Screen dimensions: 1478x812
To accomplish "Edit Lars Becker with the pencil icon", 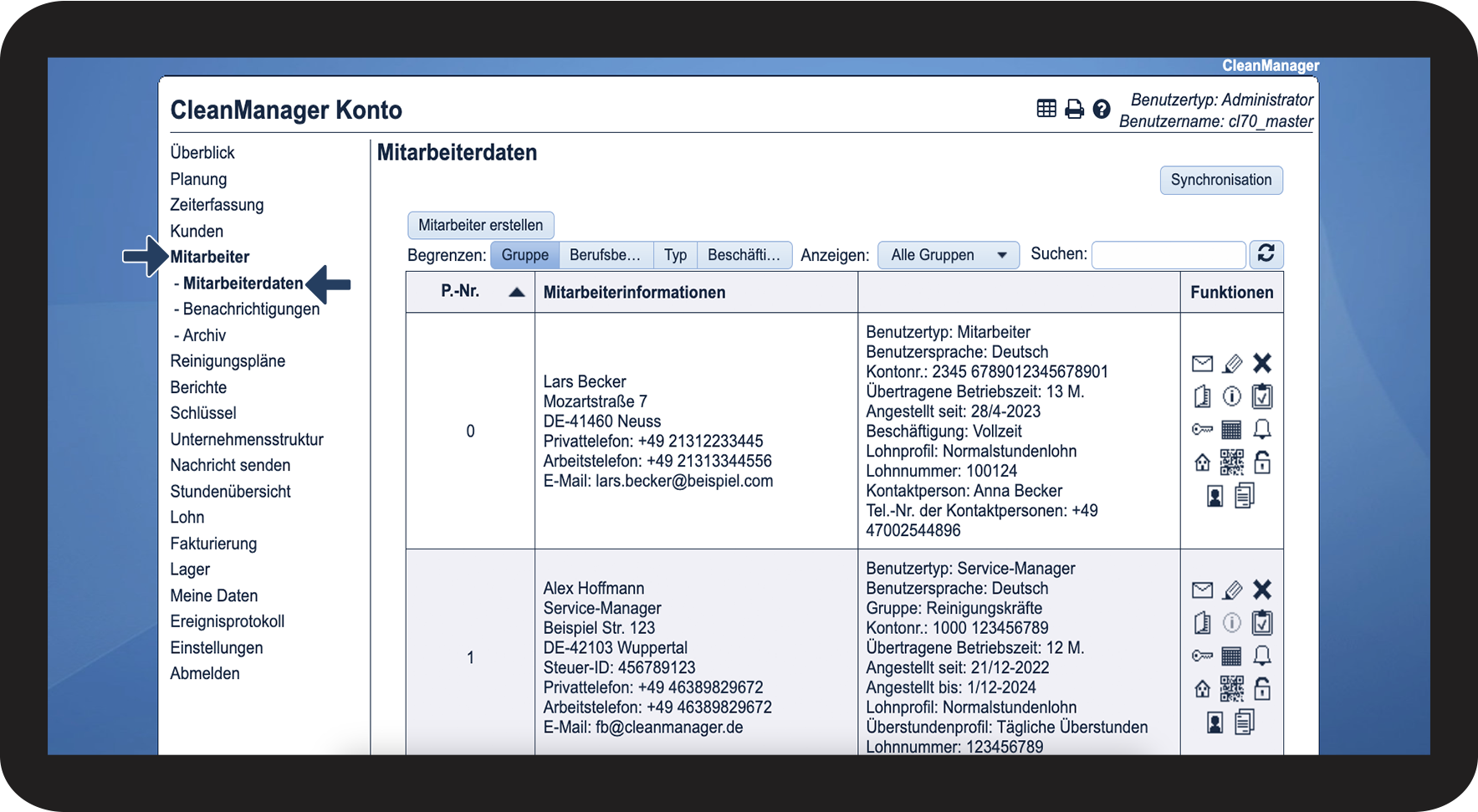I will (x=1232, y=363).
